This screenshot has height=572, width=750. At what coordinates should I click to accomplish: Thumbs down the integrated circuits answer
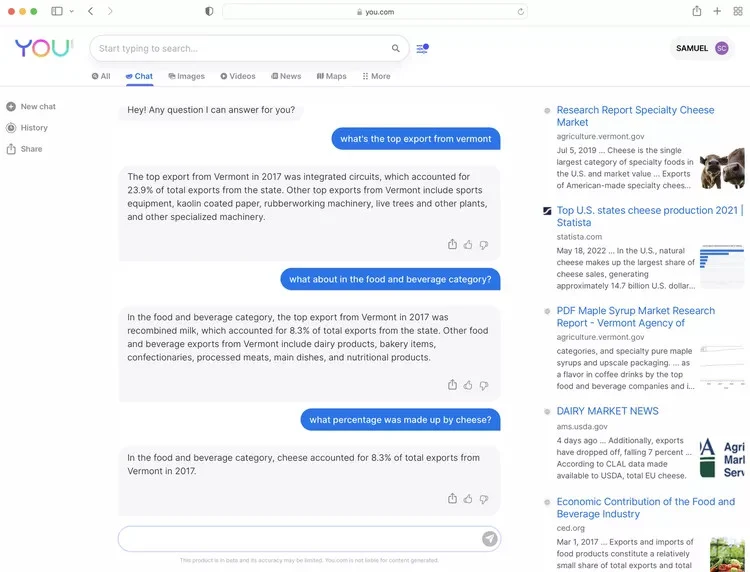point(484,245)
